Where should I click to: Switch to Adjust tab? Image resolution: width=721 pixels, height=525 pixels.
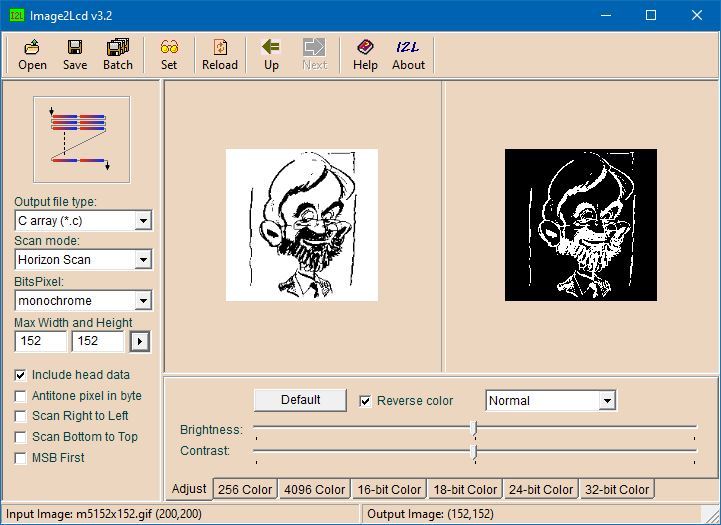[x=189, y=489]
